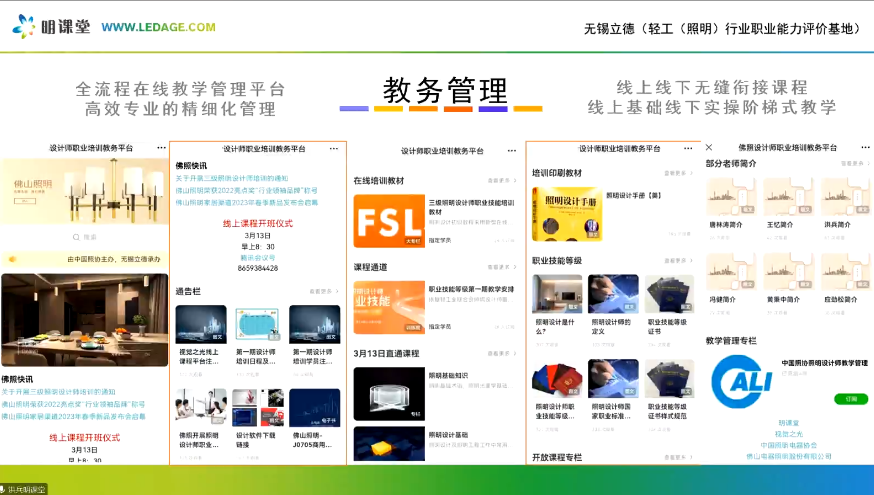Open the three-dot menu above 培训印刷教材 panel
Screen dimensions: 874x495
[688, 149]
